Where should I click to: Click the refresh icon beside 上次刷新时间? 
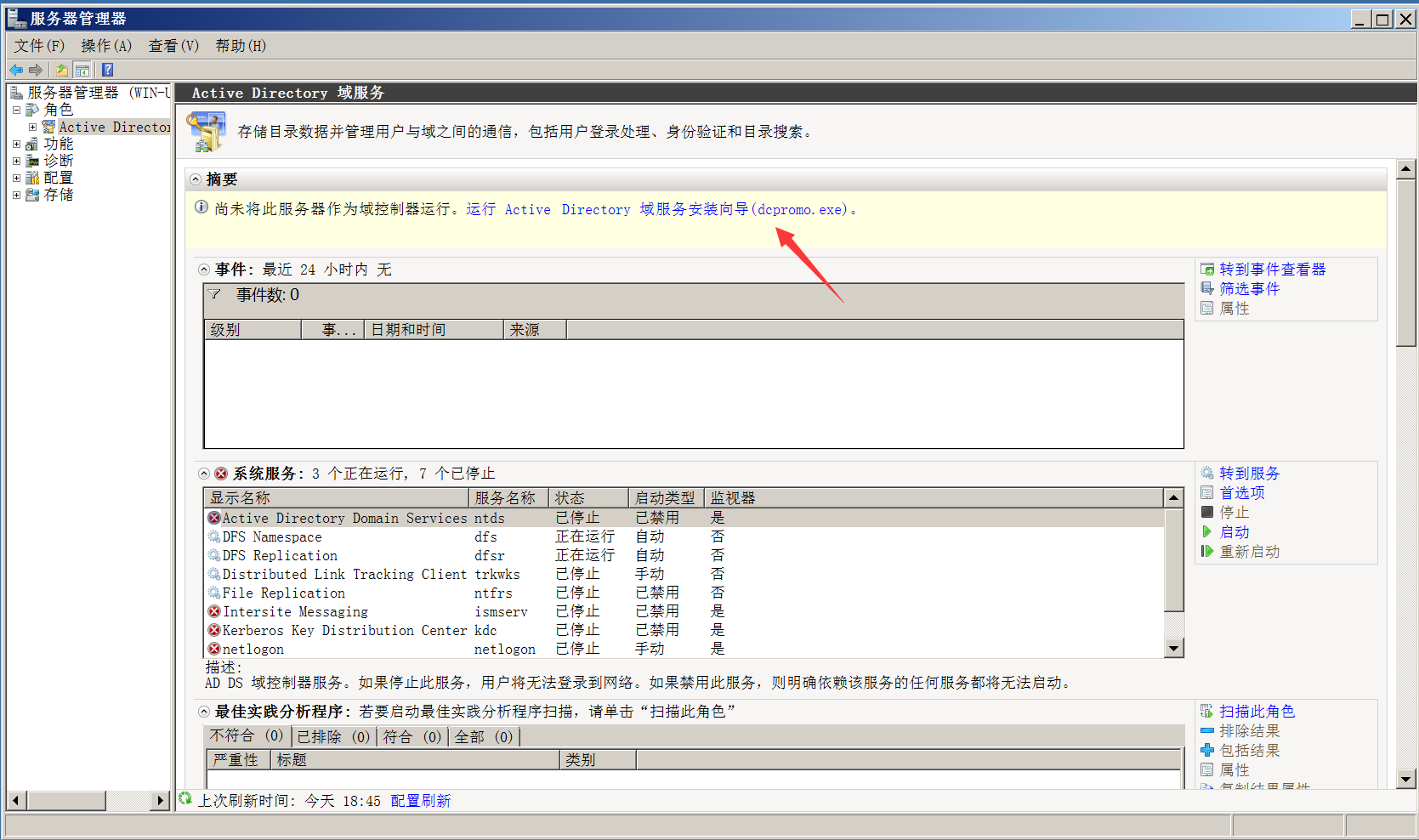185,799
